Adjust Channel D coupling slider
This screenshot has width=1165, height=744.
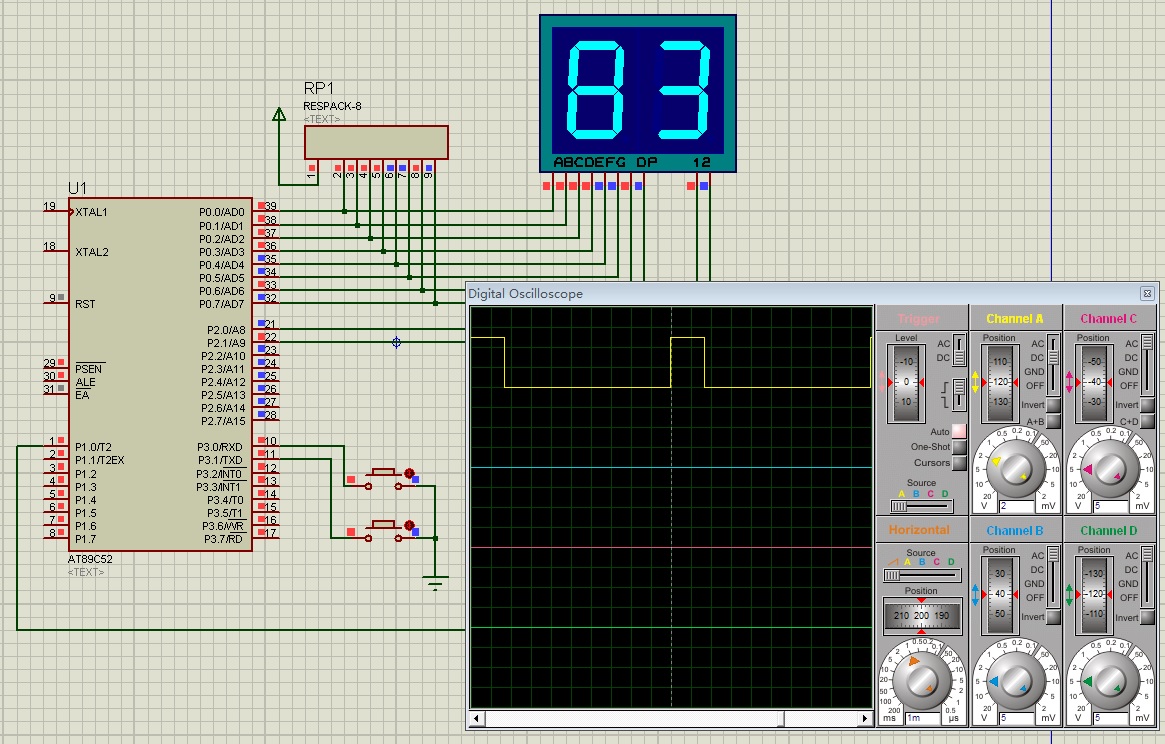(x=1146, y=576)
